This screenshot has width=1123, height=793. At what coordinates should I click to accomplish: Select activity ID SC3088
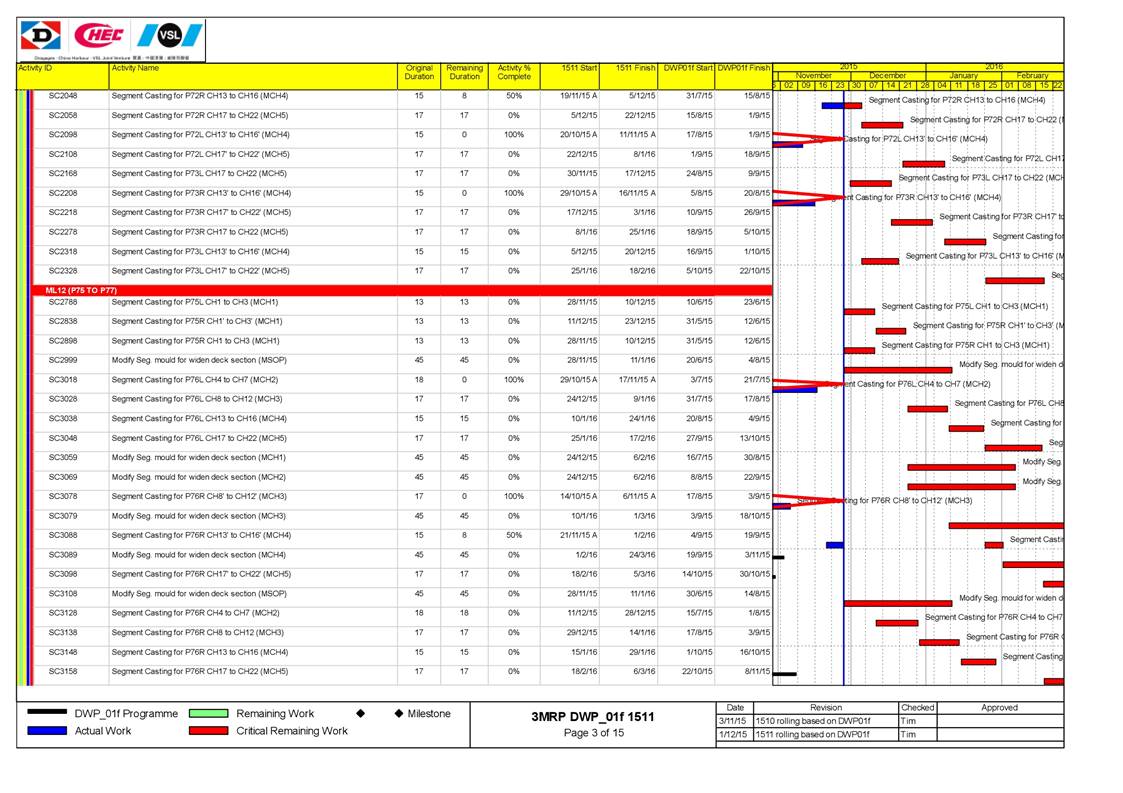tap(63, 535)
